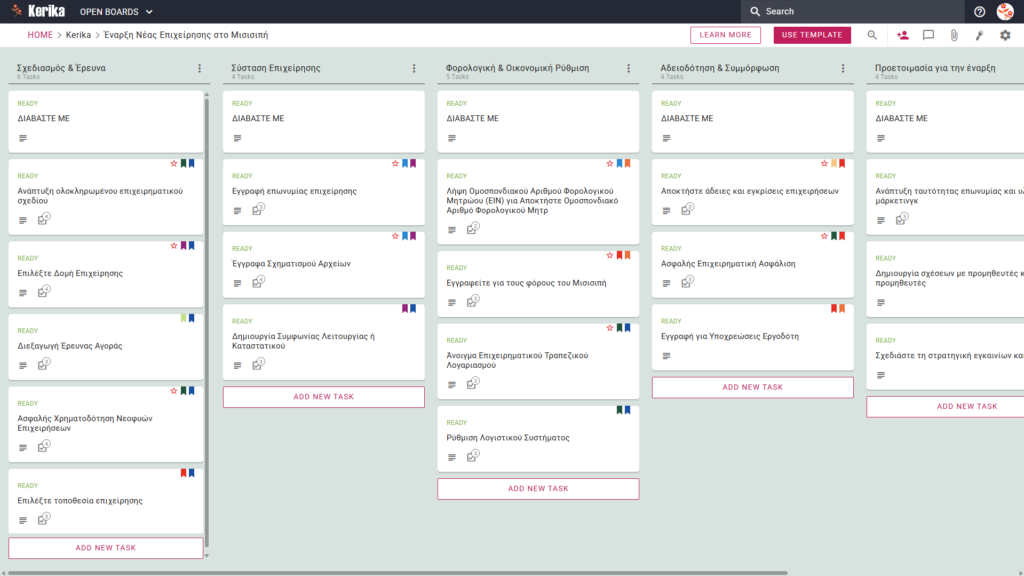This screenshot has height=576, width=1024.
Task: Toggle star on Ασφαλής Χρηματοδότηση Νεοφυών card
Action: pos(174,391)
